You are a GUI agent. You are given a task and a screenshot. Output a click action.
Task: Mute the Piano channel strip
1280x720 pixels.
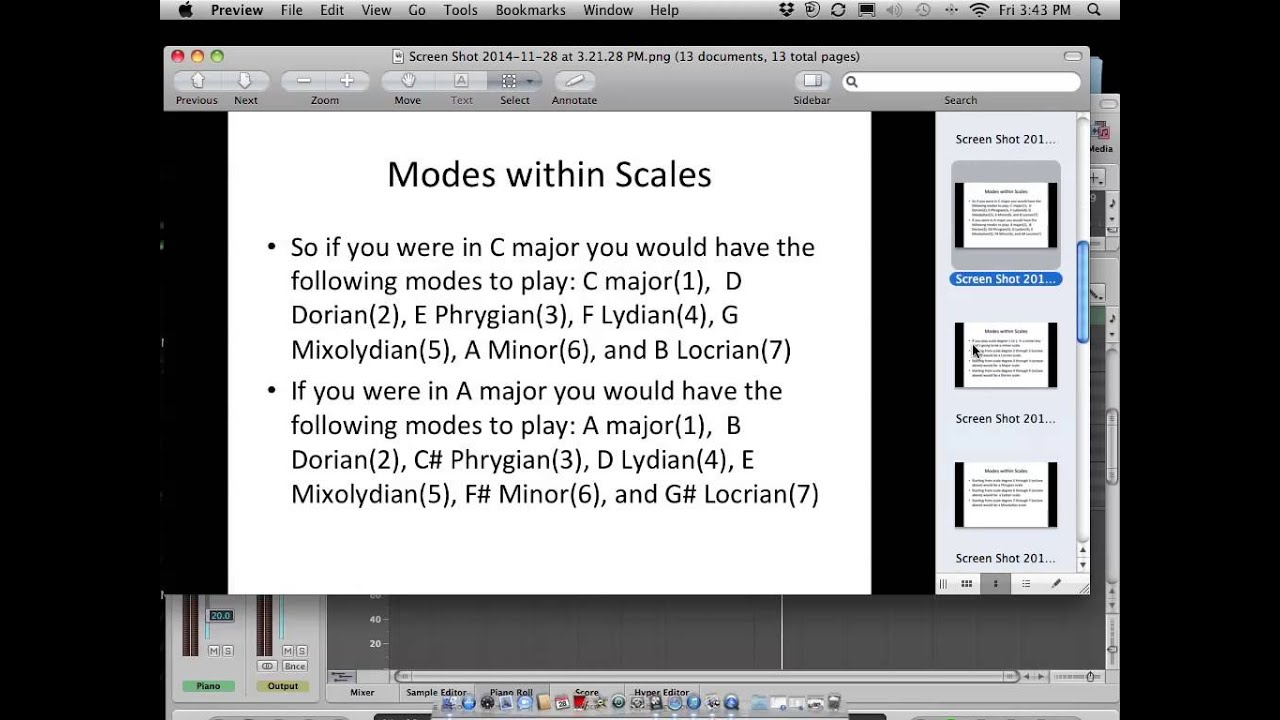pos(214,651)
